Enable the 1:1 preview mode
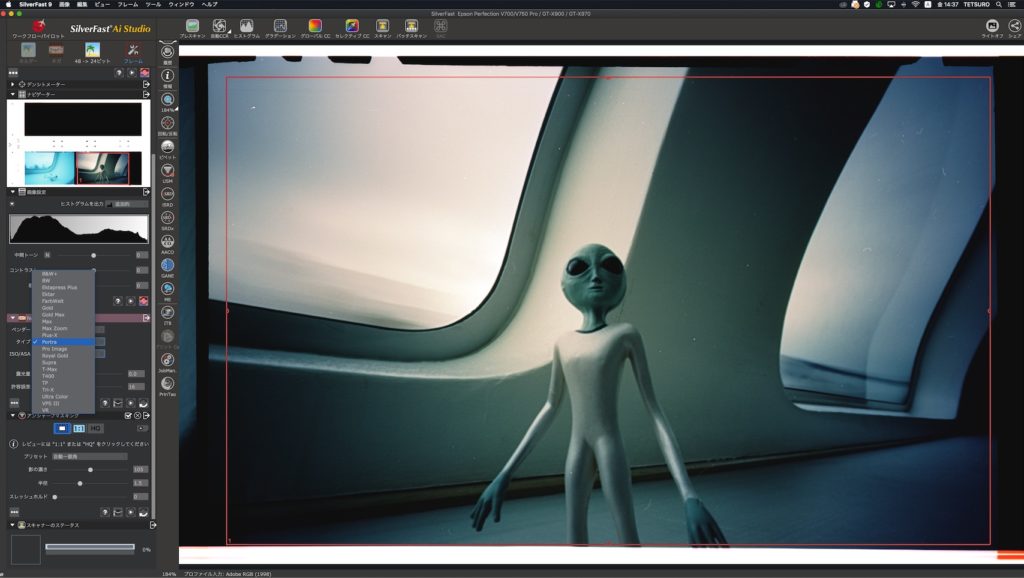Viewport: 1024px width, 578px height. click(x=80, y=428)
